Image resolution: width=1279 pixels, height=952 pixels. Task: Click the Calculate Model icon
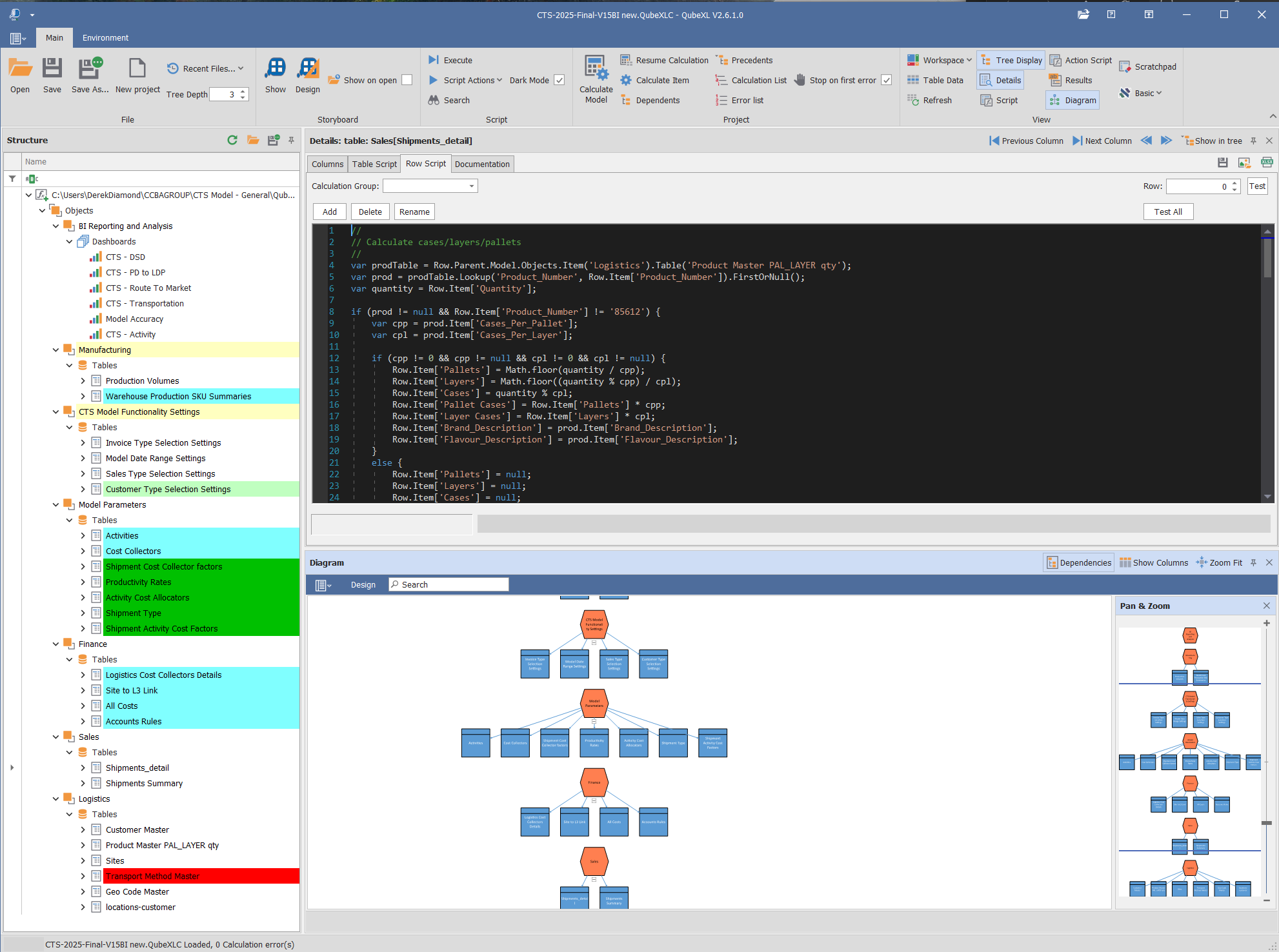(x=596, y=69)
